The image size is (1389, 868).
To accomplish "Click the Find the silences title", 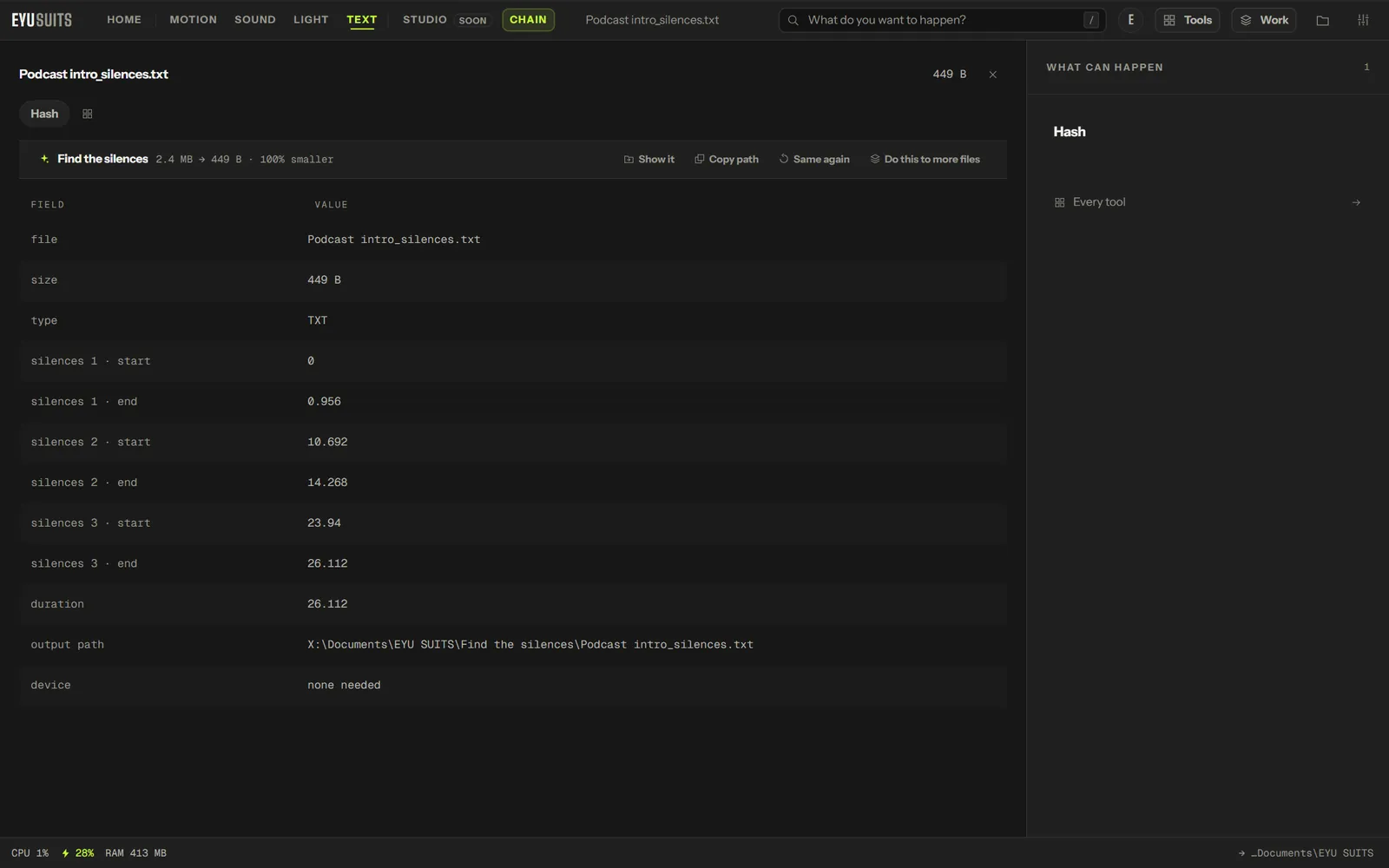I will pyautogui.click(x=102, y=159).
